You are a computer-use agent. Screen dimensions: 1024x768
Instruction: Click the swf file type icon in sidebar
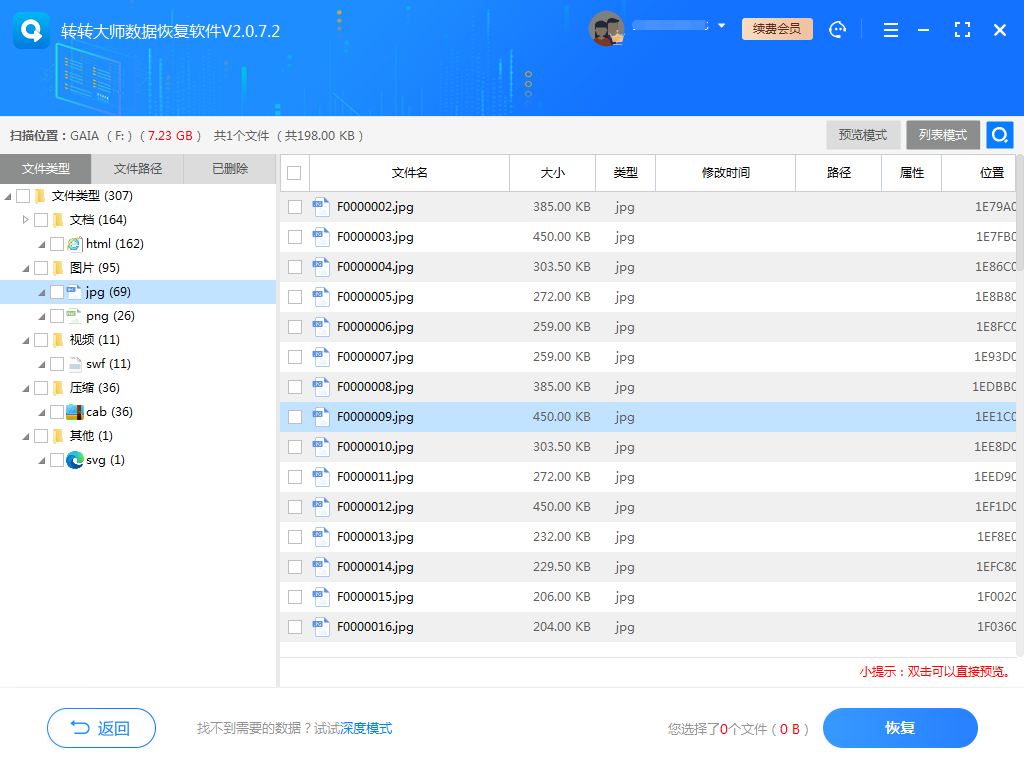(x=73, y=363)
